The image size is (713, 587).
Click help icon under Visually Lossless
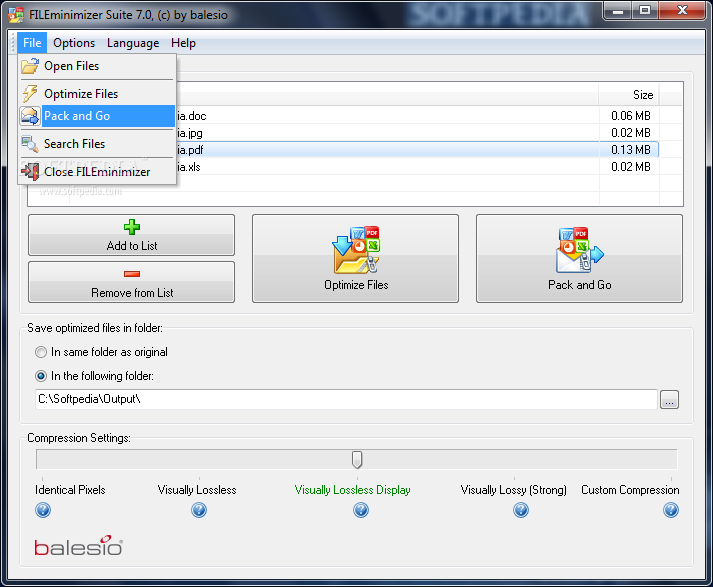click(199, 510)
